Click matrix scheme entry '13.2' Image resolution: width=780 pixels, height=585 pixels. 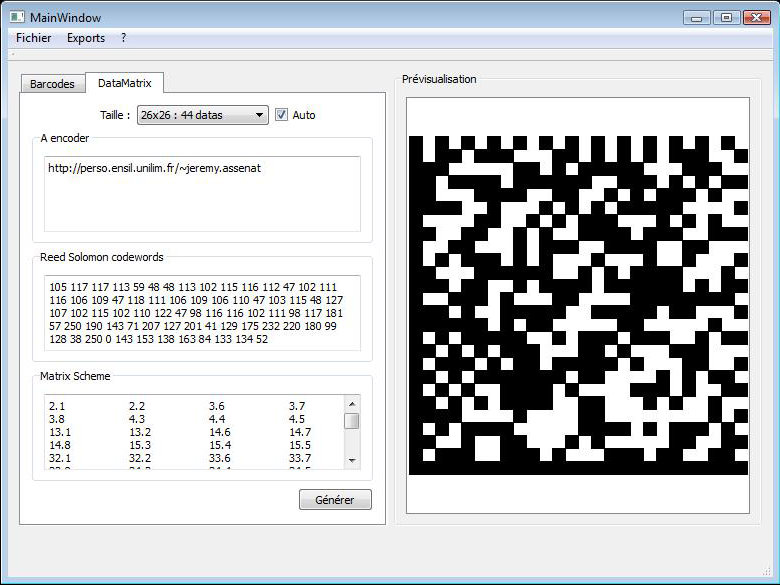click(x=140, y=432)
